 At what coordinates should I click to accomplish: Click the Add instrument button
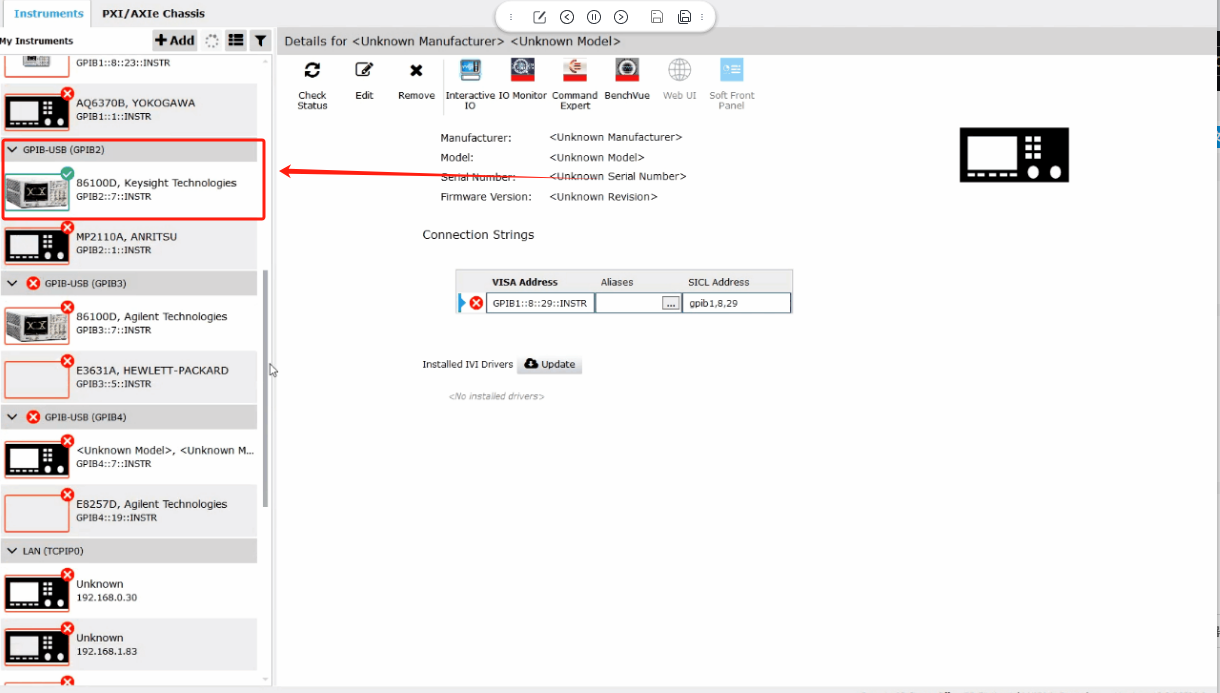(175, 40)
